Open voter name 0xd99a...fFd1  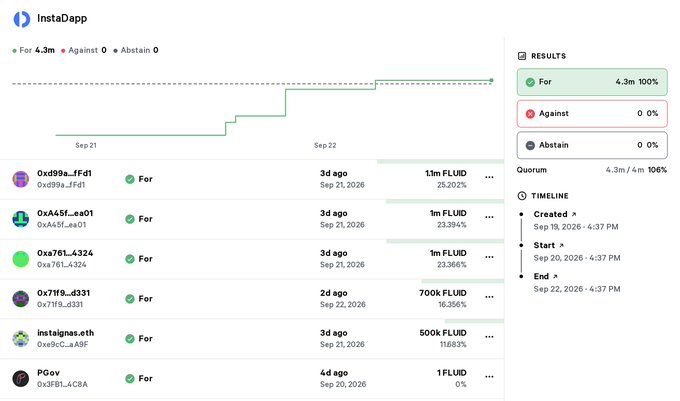[x=64, y=173]
